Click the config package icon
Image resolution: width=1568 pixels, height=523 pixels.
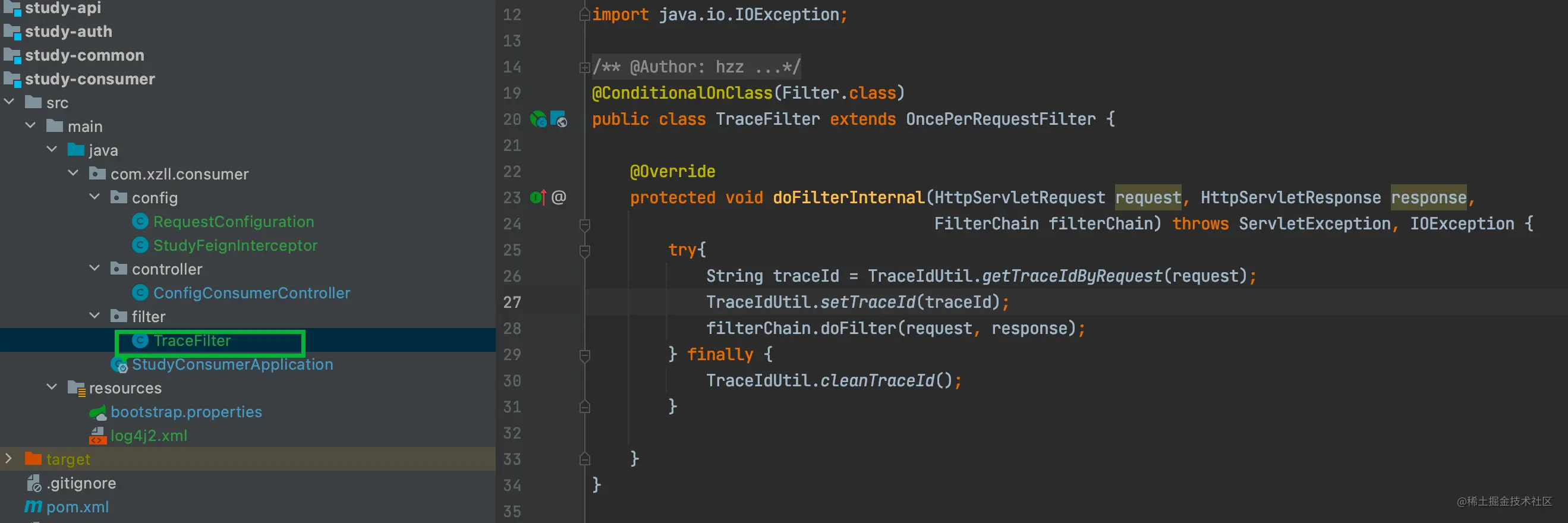tap(119, 197)
